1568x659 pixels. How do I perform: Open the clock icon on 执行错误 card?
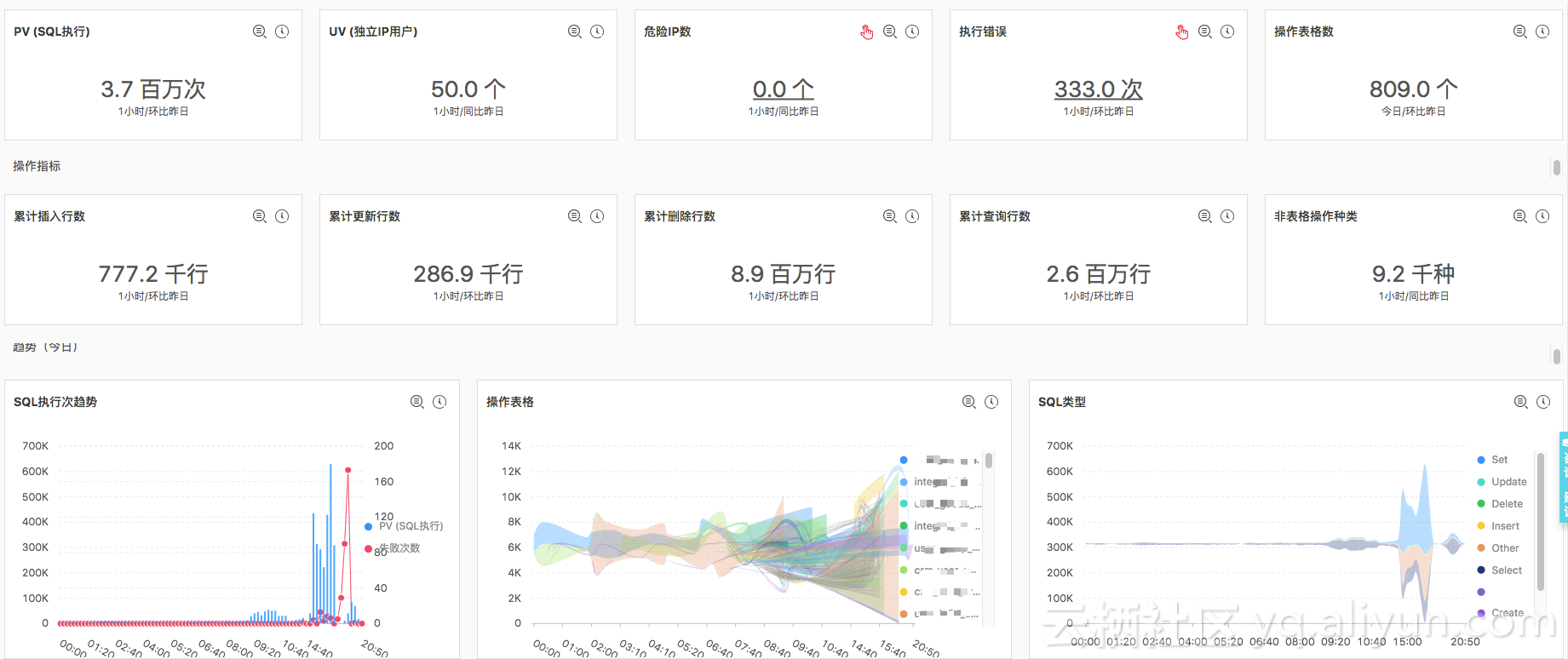click(x=1227, y=32)
